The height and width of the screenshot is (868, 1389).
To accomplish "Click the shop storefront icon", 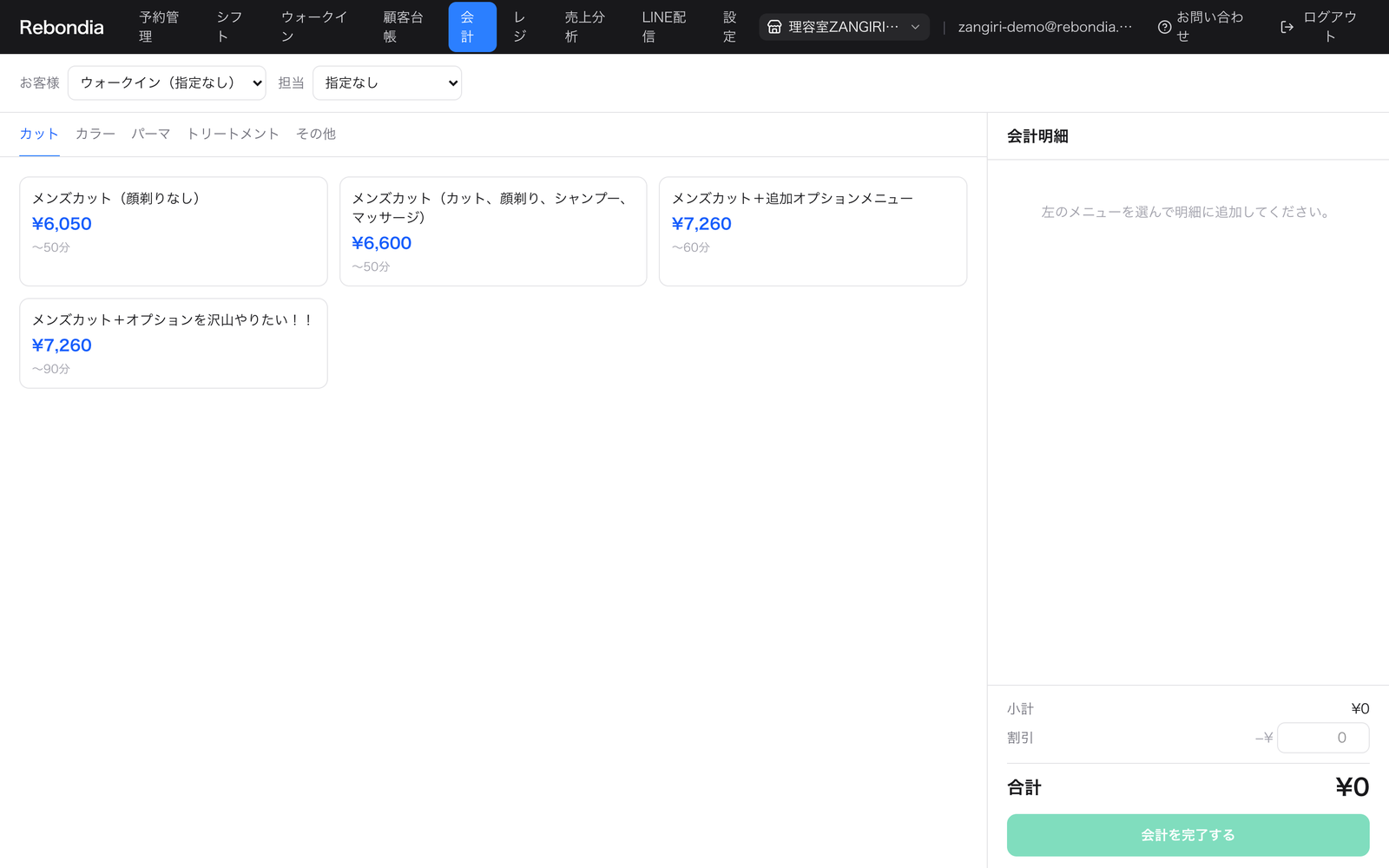I will (774, 27).
